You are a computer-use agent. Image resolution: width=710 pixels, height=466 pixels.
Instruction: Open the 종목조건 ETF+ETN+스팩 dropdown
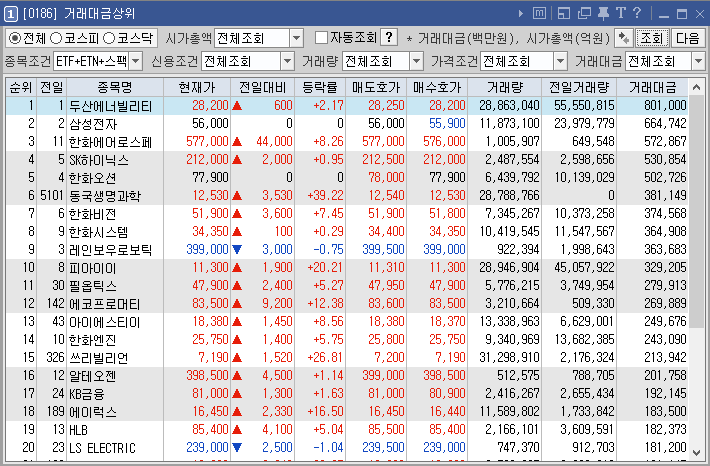[135, 61]
